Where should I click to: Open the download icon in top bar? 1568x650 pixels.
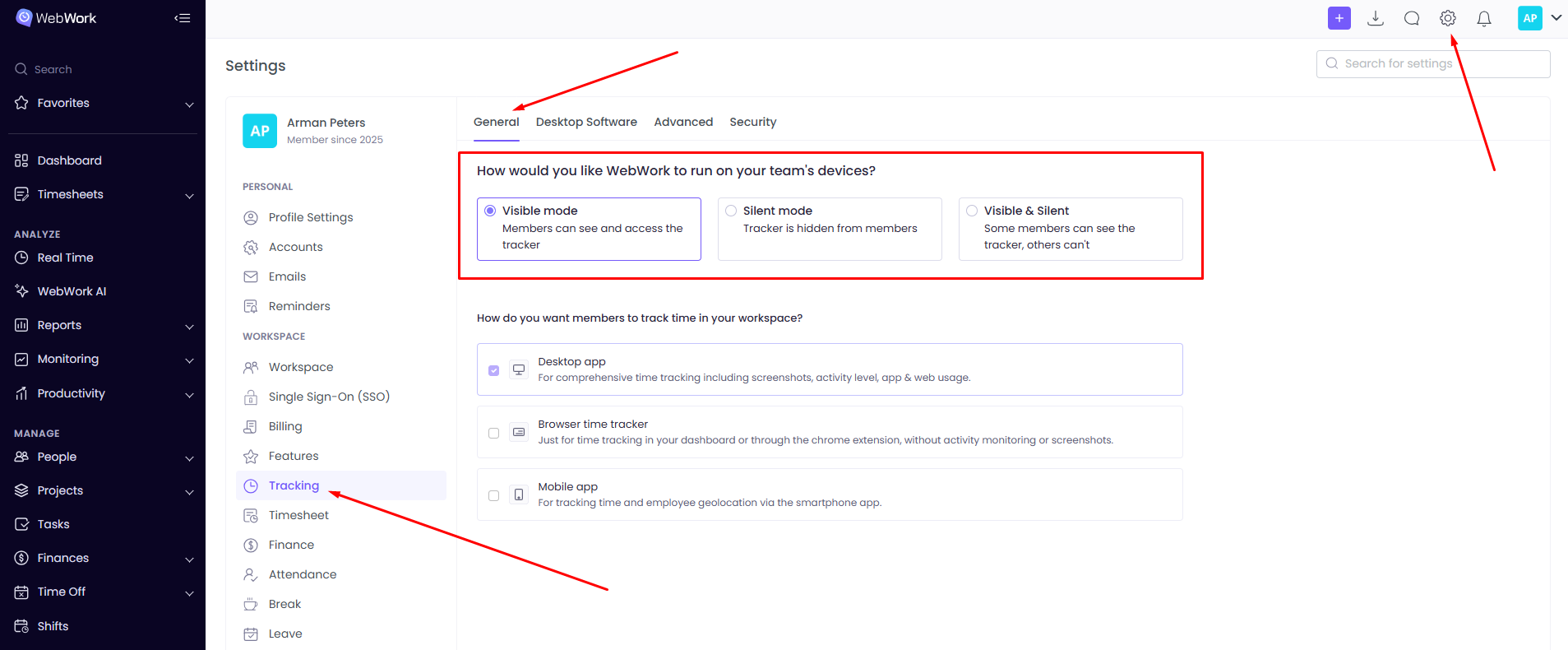pos(1376,18)
